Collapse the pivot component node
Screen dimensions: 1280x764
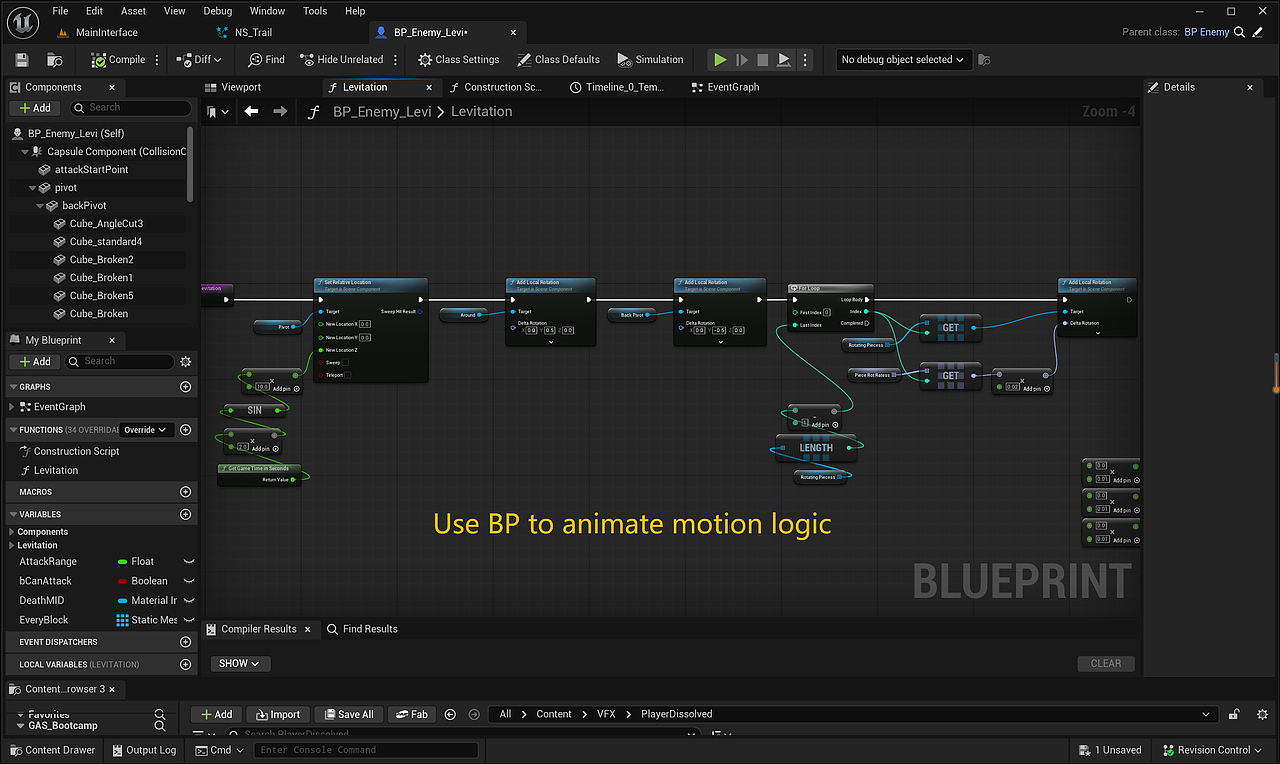pyautogui.click(x=33, y=188)
